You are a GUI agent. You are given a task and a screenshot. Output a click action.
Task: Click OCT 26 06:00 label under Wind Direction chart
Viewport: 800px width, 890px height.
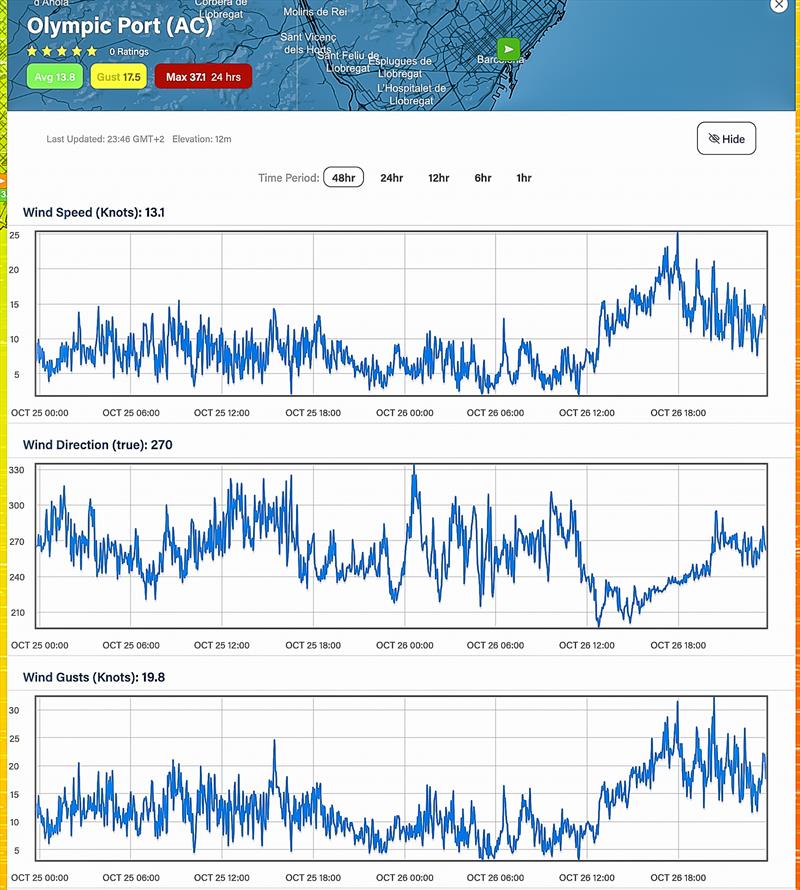point(495,645)
